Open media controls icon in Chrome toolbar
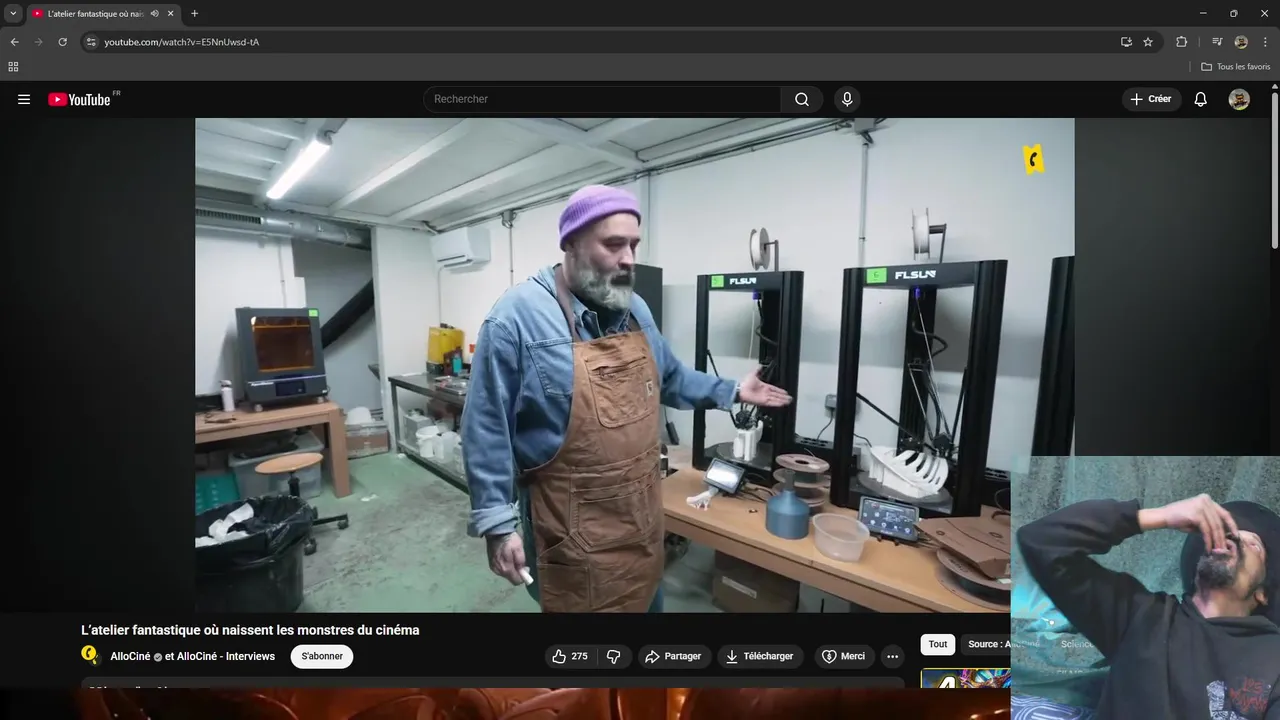This screenshot has width=1280, height=720. (x=1217, y=42)
